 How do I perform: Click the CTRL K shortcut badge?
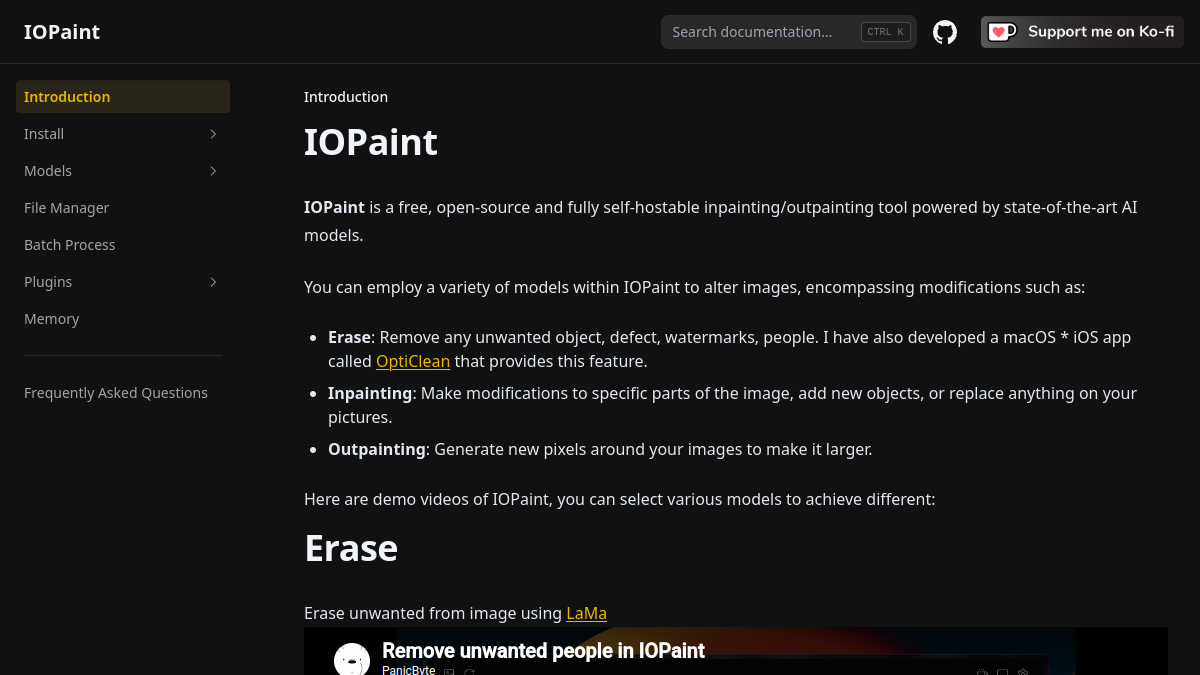(x=886, y=32)
